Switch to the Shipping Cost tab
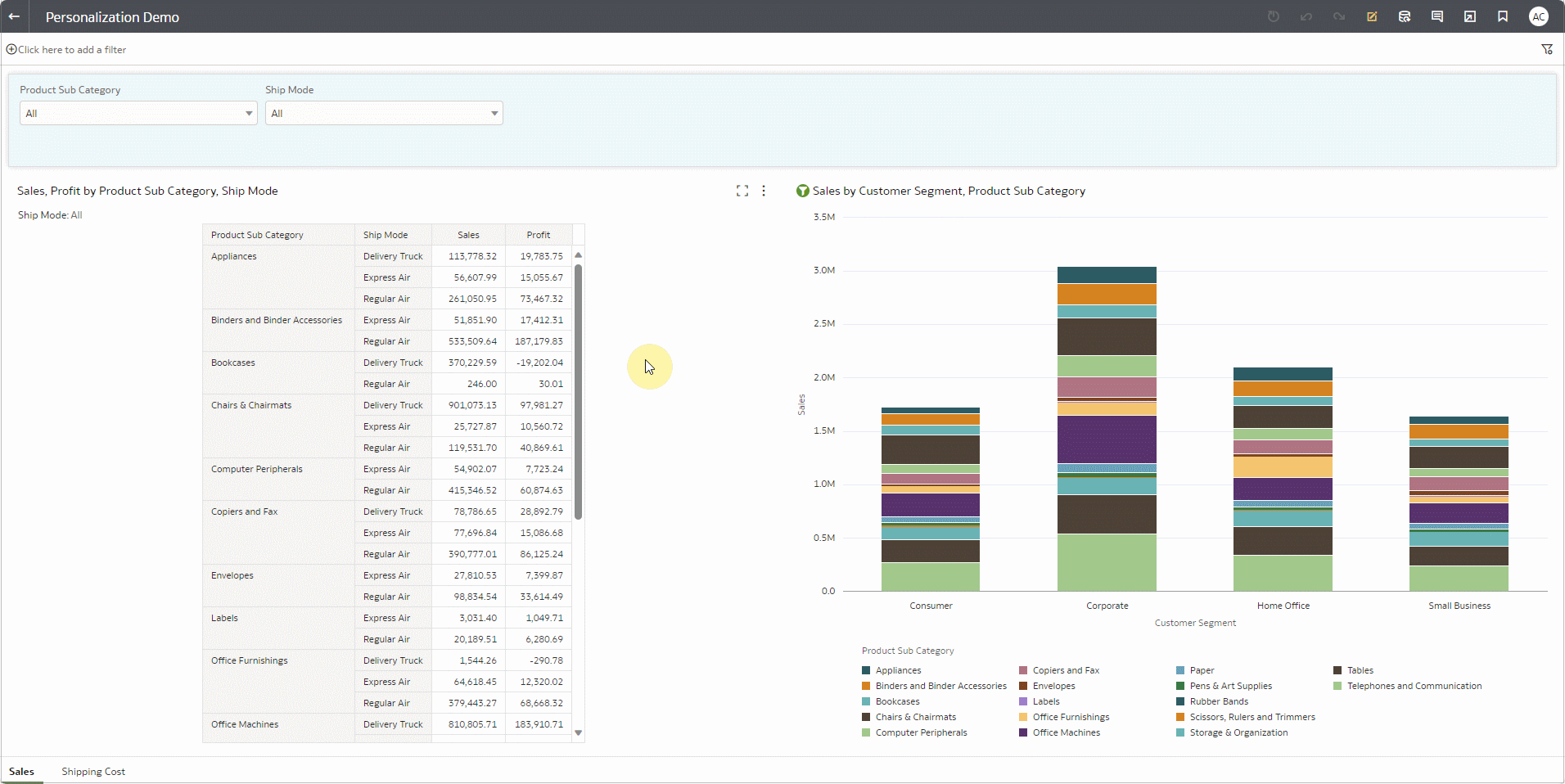The width and height of the screenshot is (1565, 784). [93, 772]
